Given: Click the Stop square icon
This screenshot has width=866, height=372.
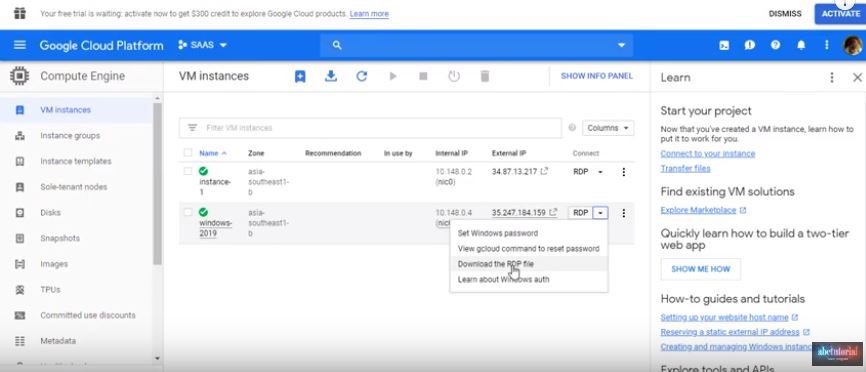Looking at the screenshot, I should coord(423,76).
